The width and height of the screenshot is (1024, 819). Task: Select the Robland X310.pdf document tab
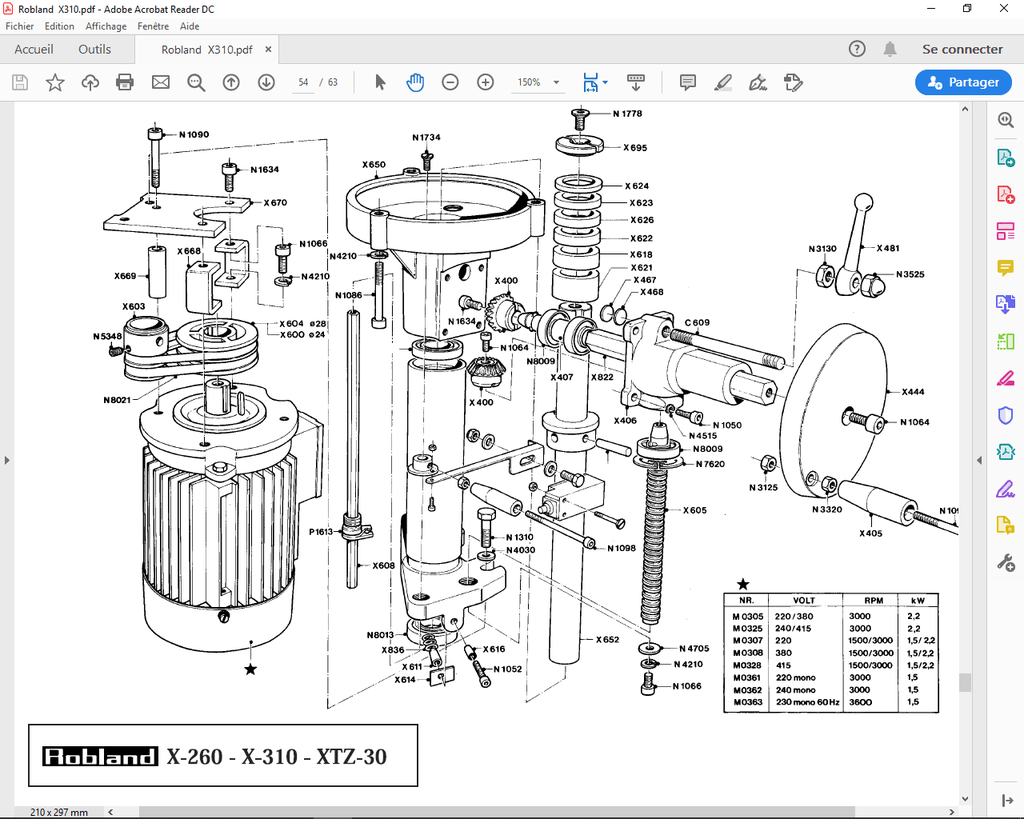(206, 50)
